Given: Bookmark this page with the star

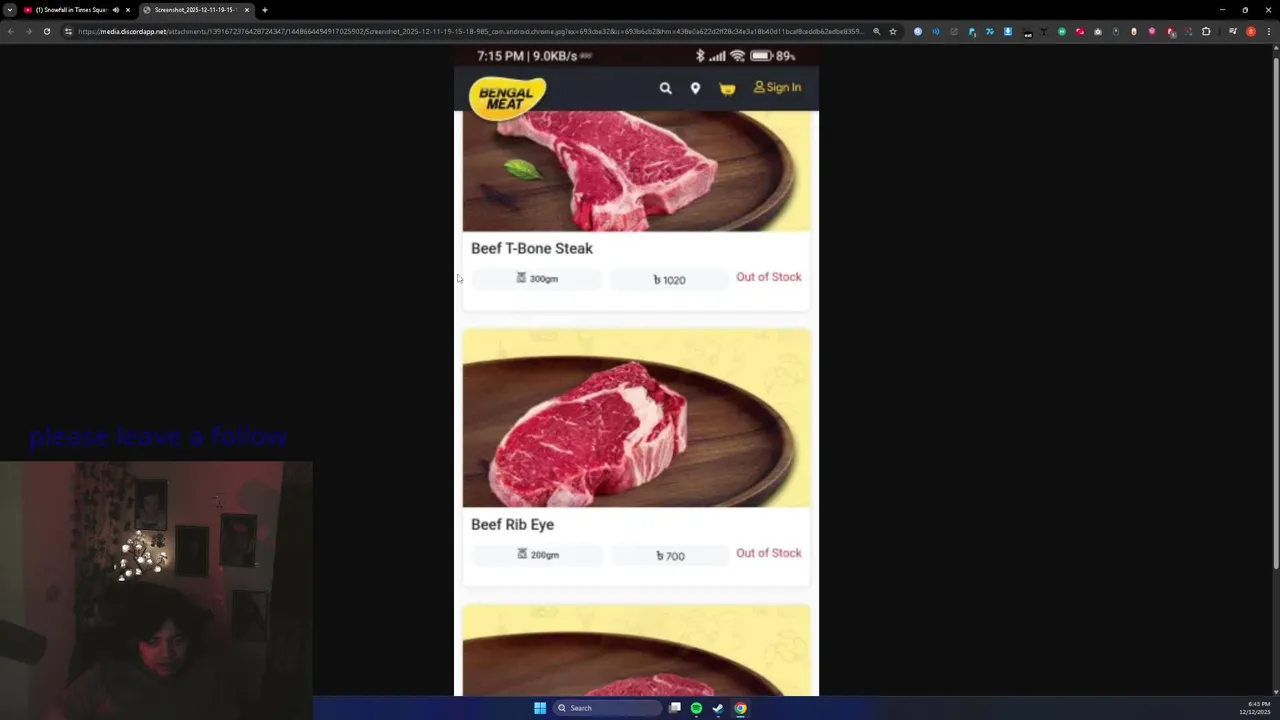Looking at the screenshot, I should tap(893, 31).
